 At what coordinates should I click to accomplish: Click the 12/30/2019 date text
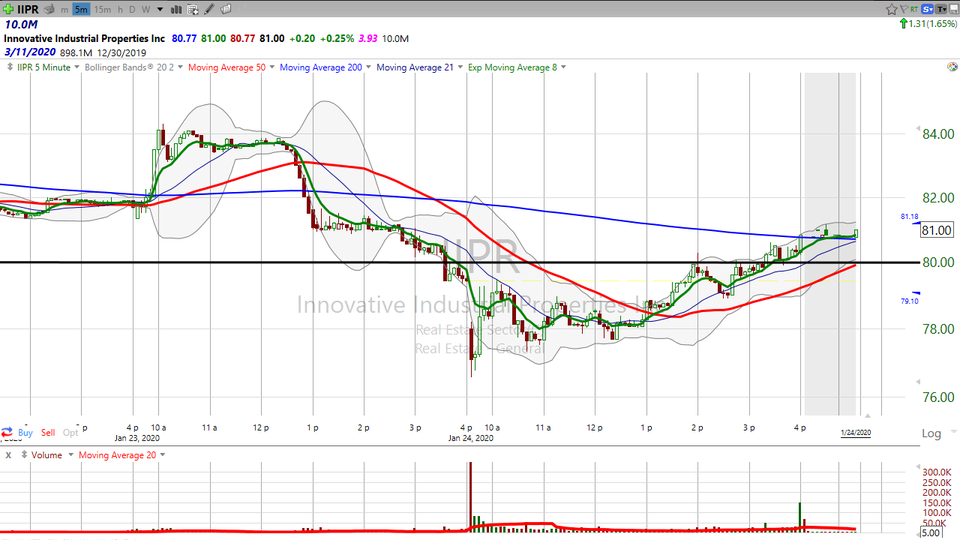coord(121,53)
